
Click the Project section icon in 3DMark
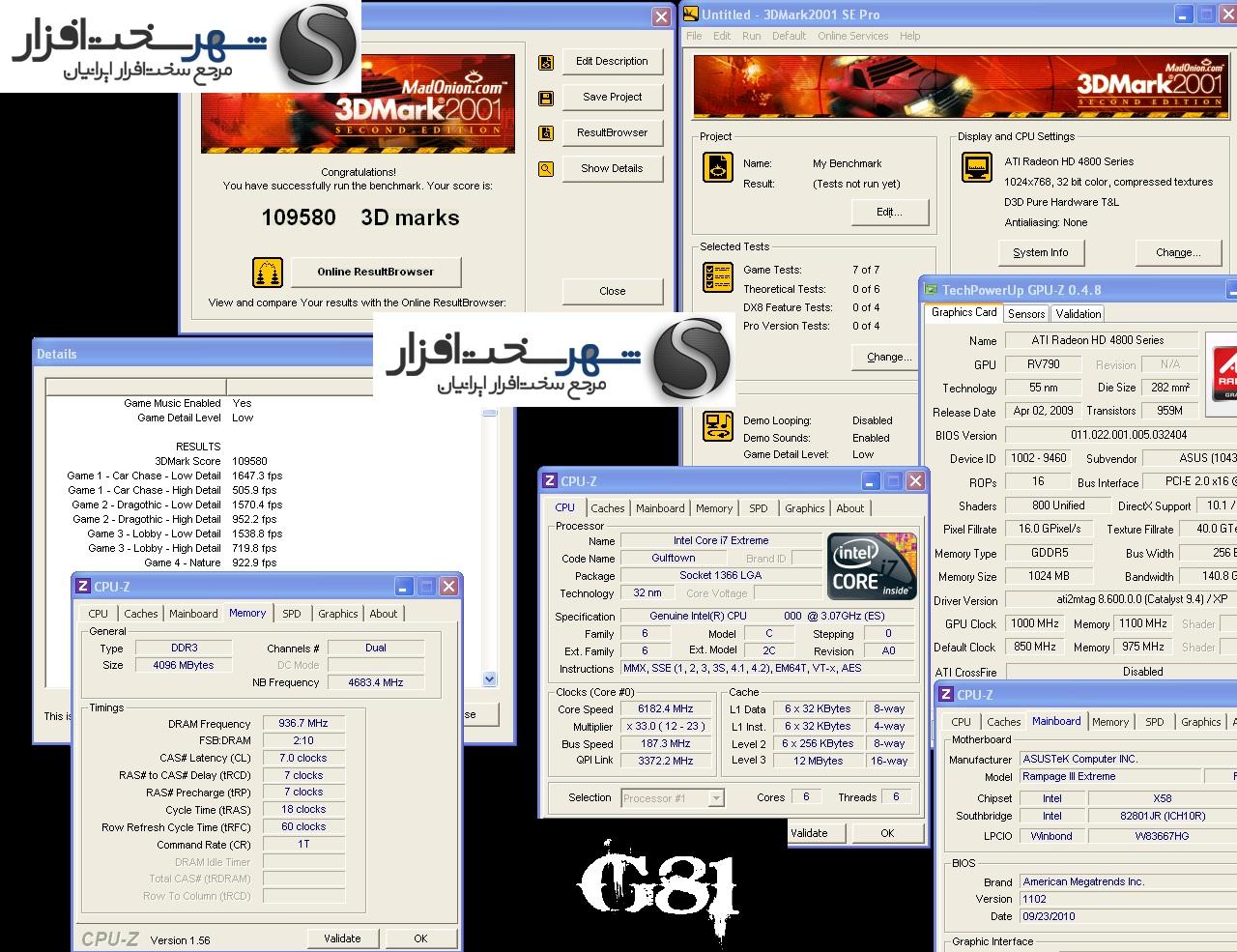[x=718, y=167]
